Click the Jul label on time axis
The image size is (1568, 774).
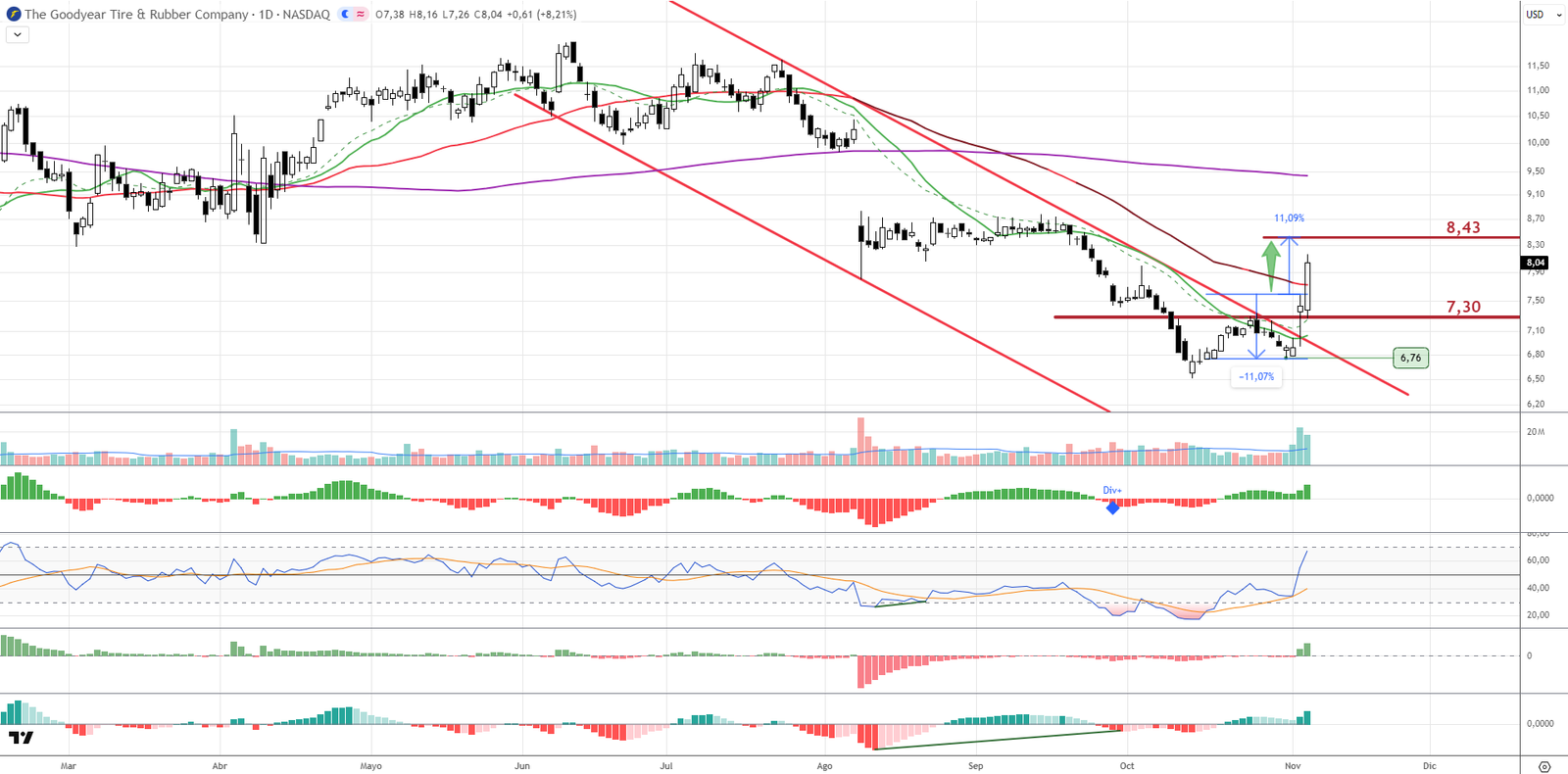click(x=666, y=766)
